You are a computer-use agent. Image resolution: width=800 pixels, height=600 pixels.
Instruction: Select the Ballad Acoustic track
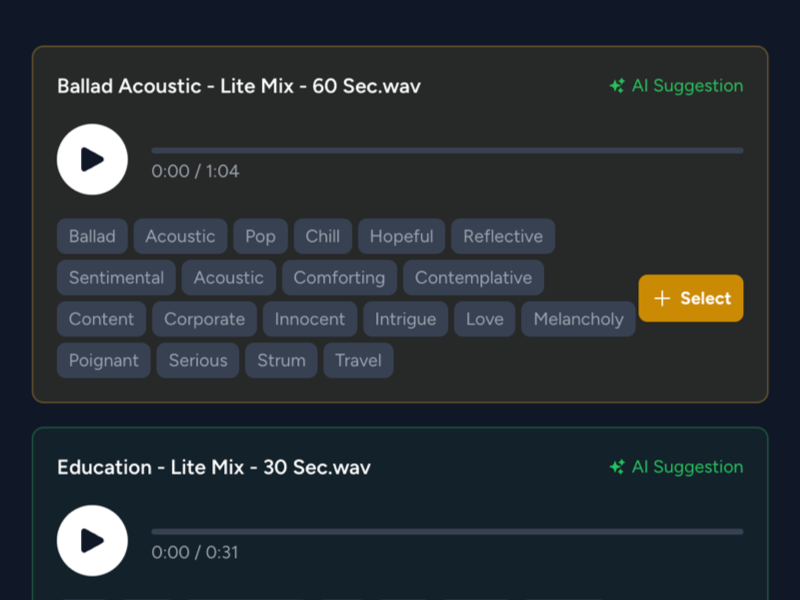(x=691, y=298)
